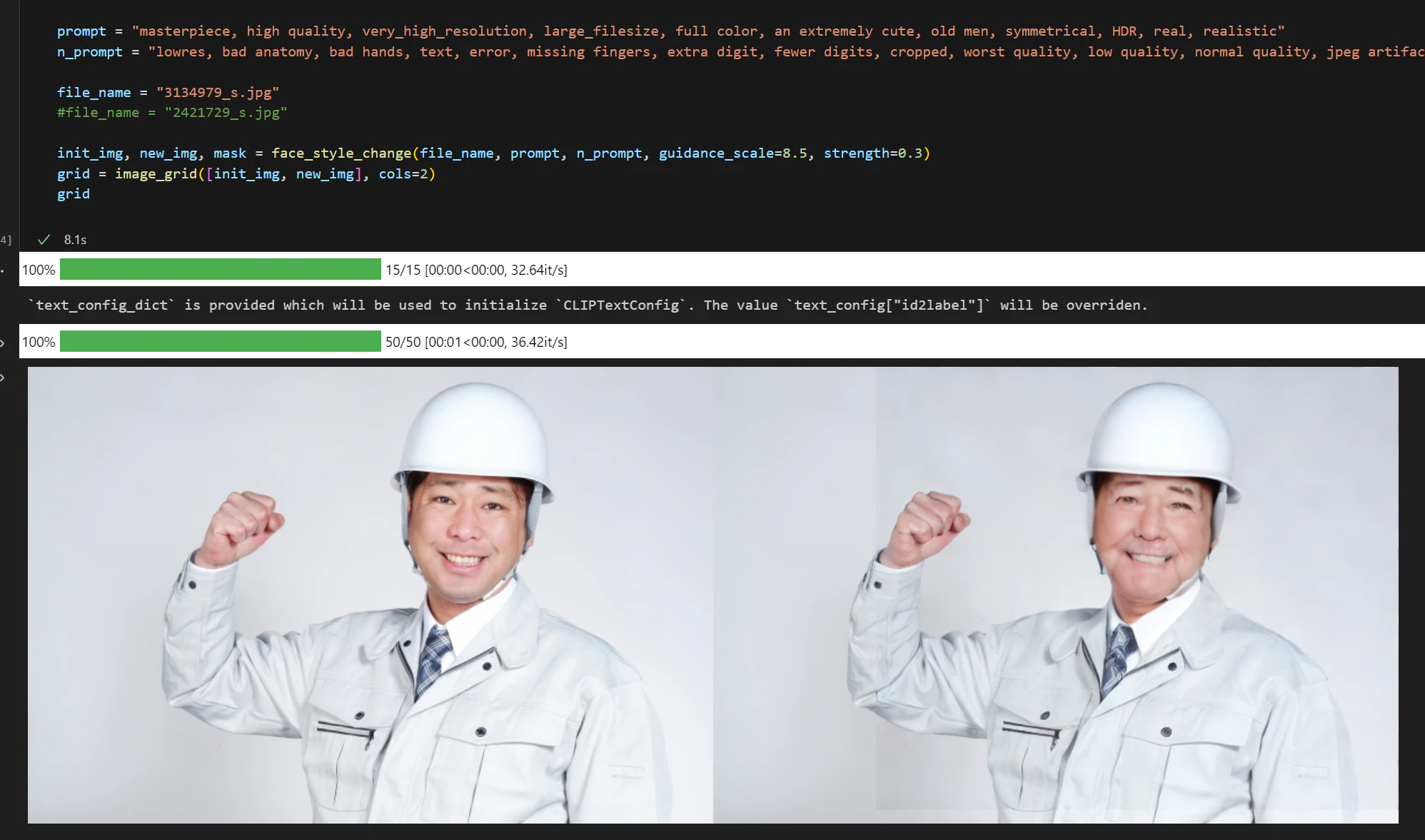Click the generated old man photo

pyautogui.click(x=1056, y=595)
